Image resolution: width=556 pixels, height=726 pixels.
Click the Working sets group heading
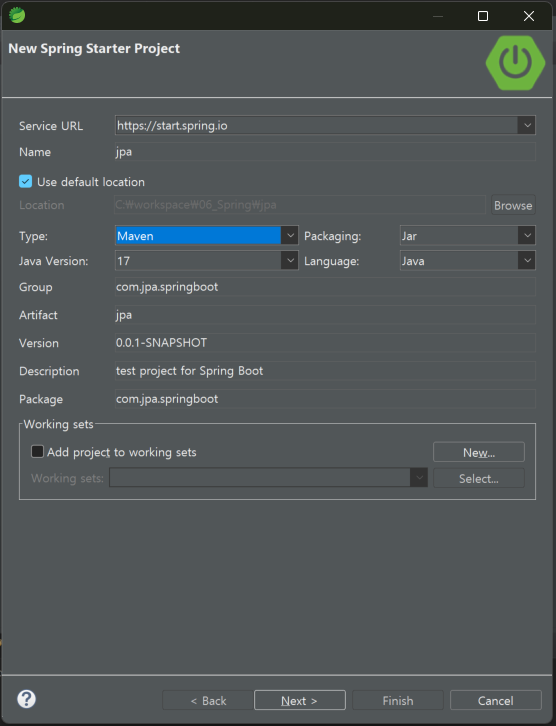[x=58, y=424]
